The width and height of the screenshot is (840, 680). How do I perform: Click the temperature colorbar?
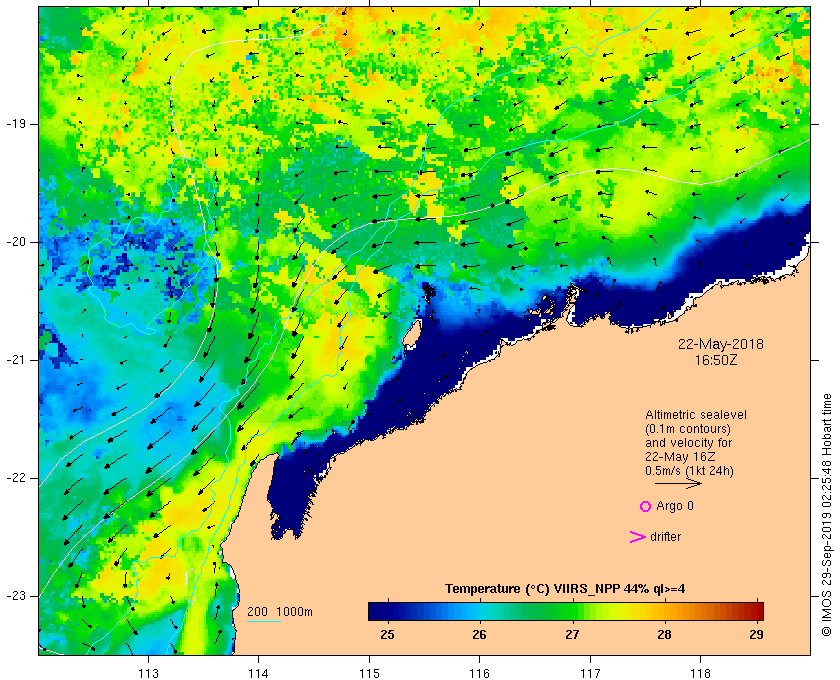(566, 611)
